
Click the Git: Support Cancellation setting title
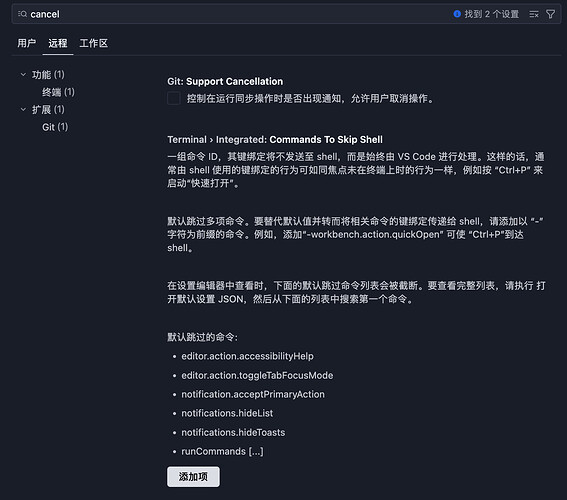225,81
